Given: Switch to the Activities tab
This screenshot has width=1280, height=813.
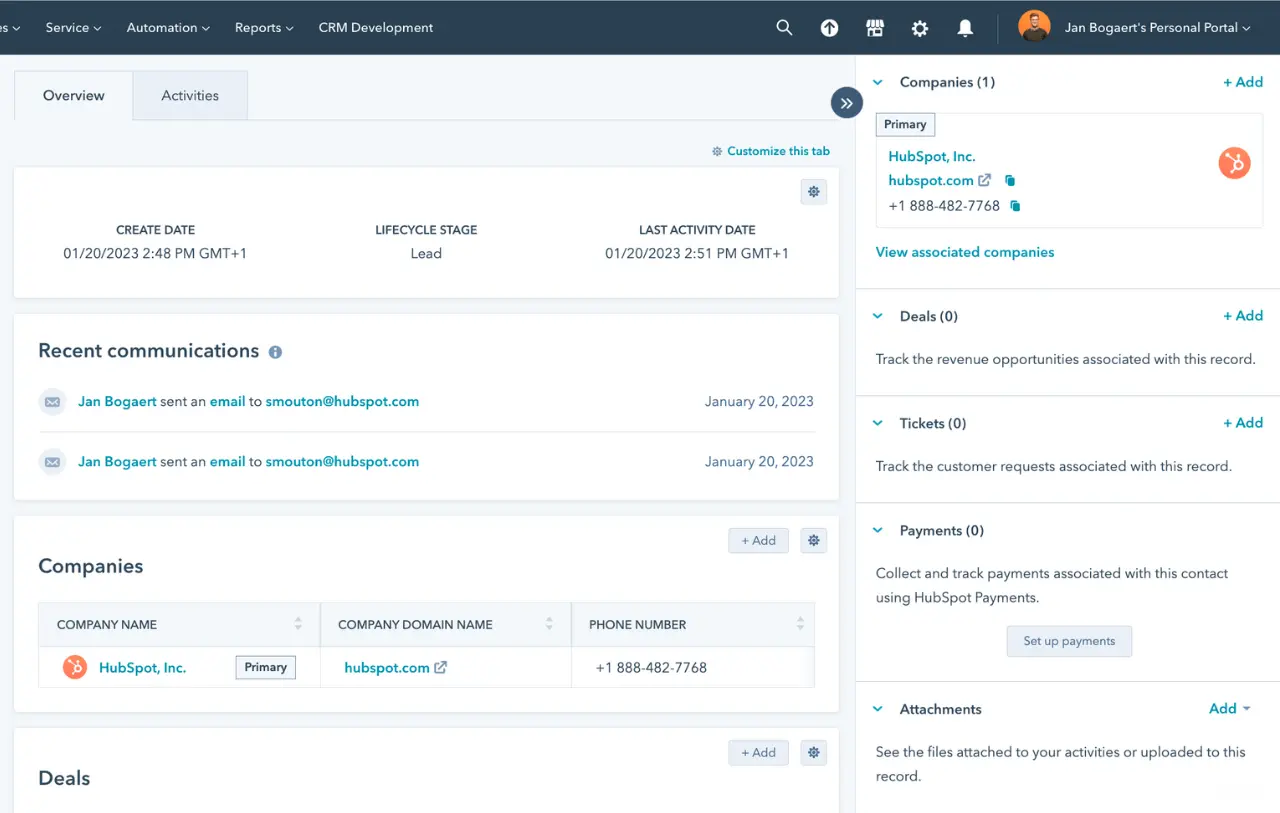Looking at the screenshot, I should 190,95.
